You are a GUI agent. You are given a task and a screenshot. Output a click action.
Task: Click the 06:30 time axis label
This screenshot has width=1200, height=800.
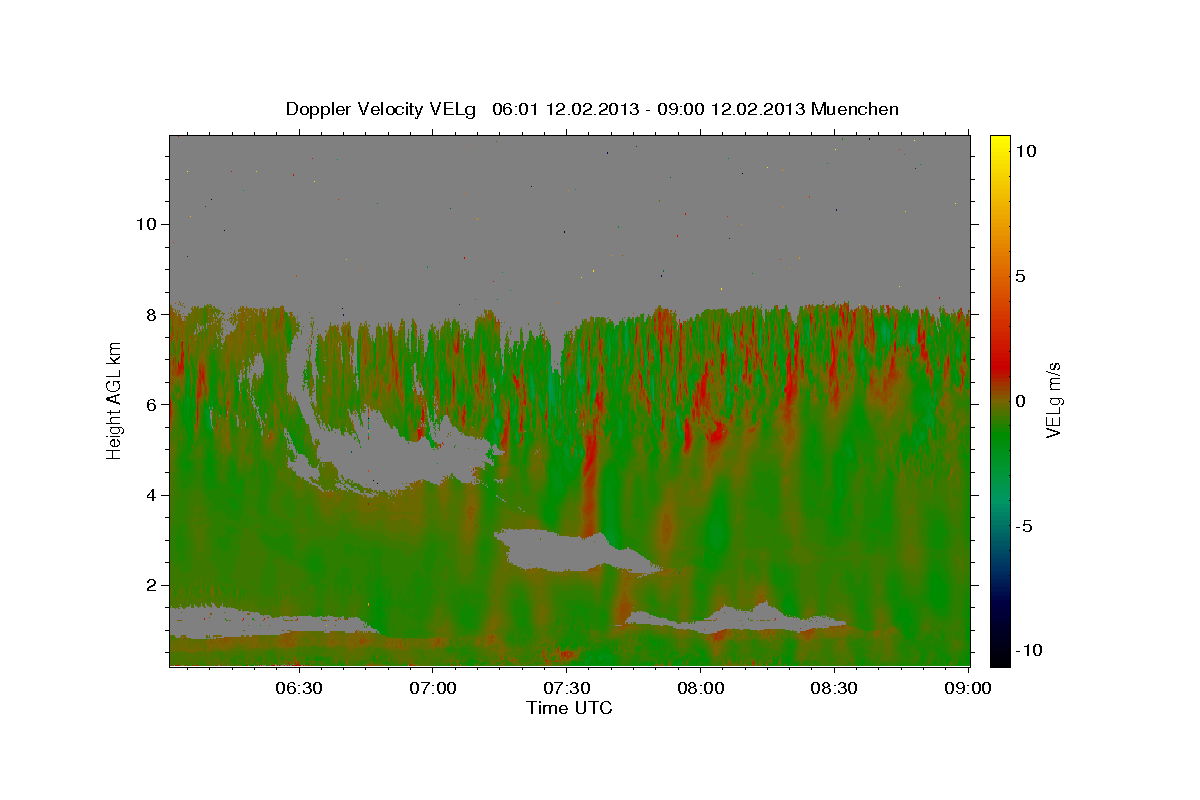tap(299, 688)
